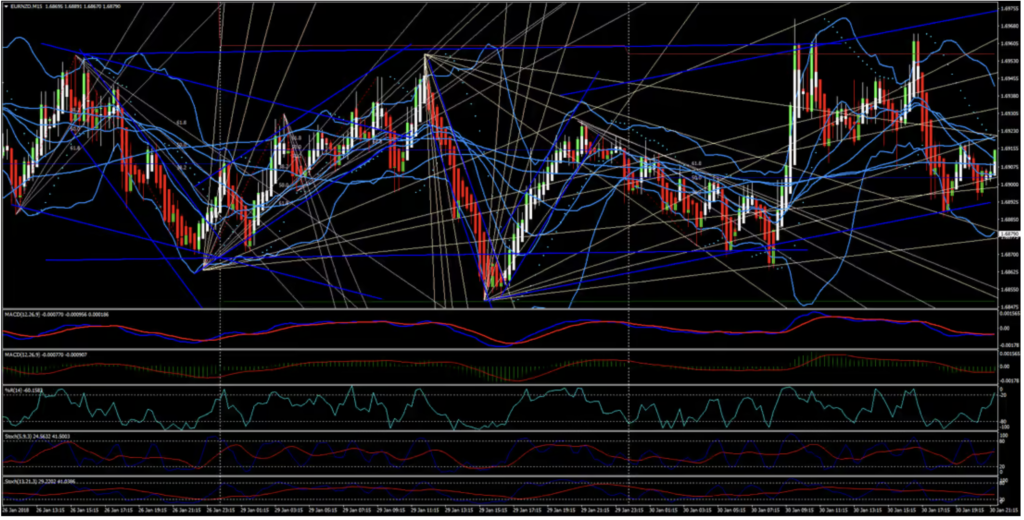This screenshot has height=520, width=1024.
Task: Click the 1.69605 price scale label
Action: (1009, 43)
